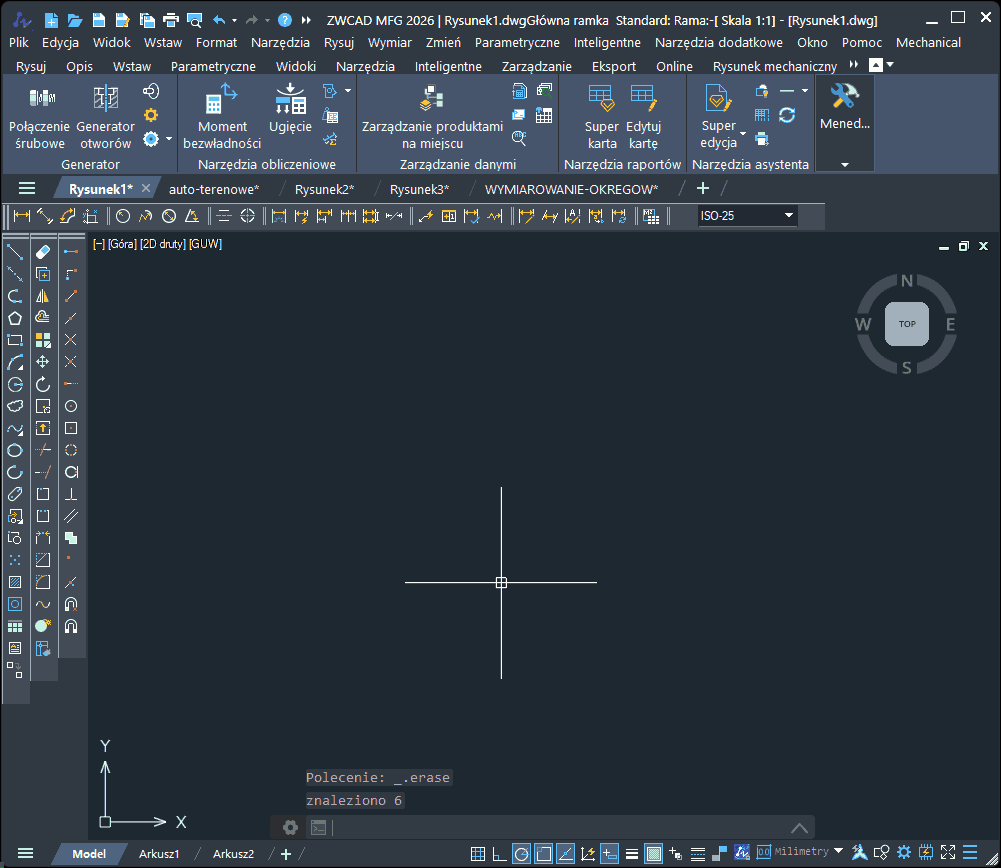Image resolution: width=1001 pixels, height=868 pixels.
Task: Expand the command line history arrow
Action: pyautogui.click(x=799, y=828)
